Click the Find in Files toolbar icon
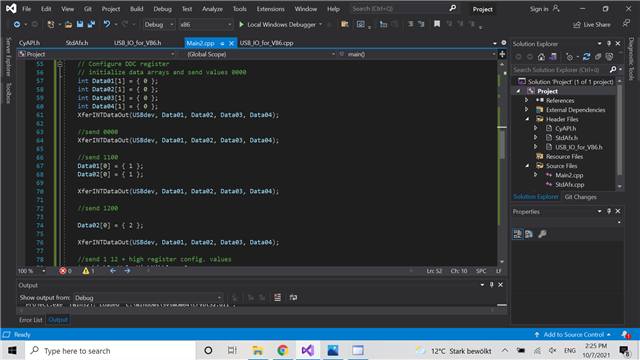640x360 pixels. point(345,24)
